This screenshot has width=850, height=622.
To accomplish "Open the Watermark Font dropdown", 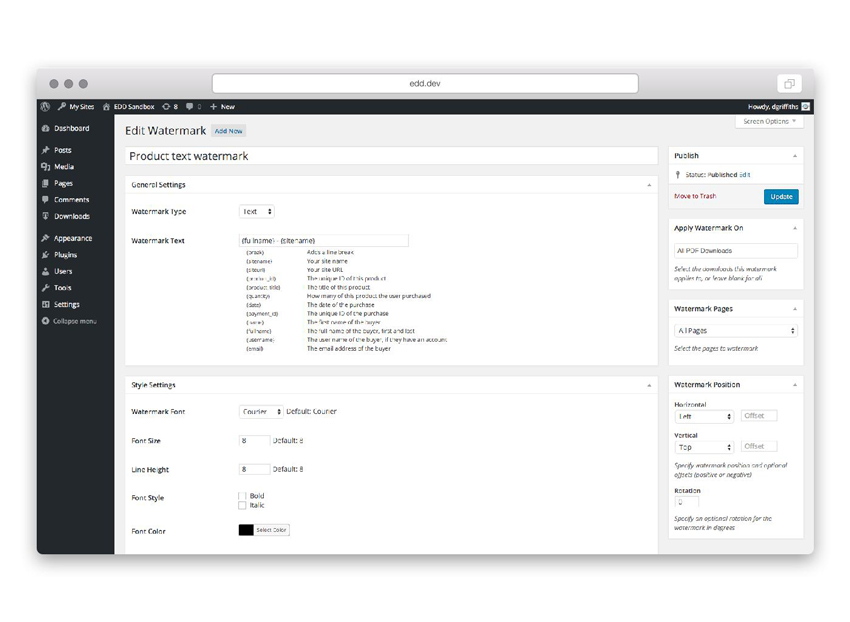I will pyautogui.click(x=260, y=411).
